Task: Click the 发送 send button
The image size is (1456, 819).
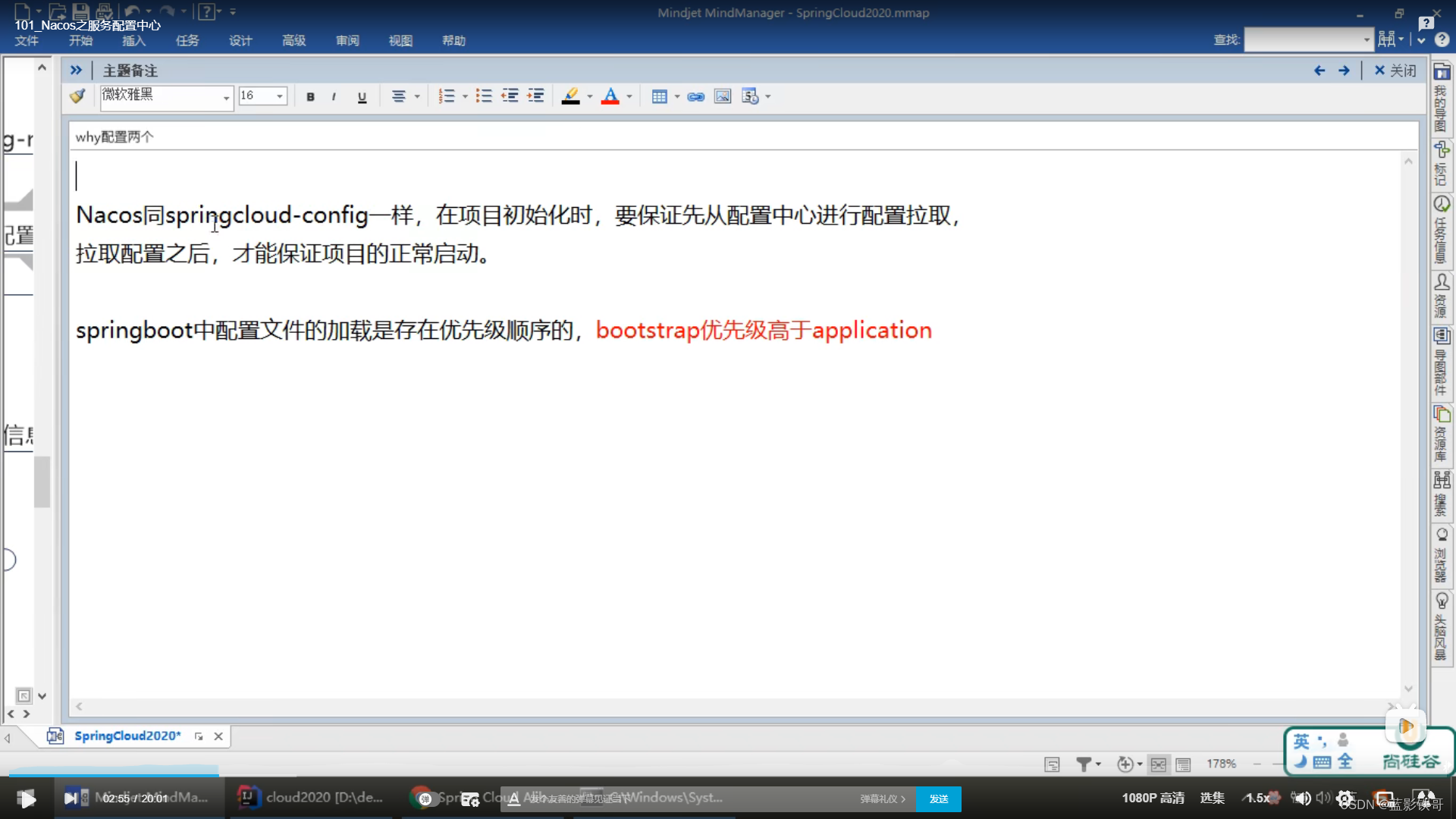Action: 939,799
